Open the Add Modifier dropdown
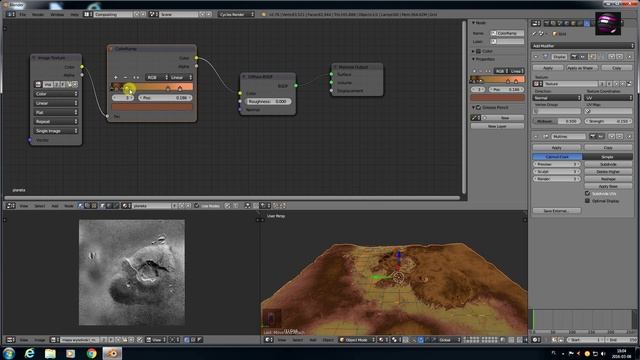Image resolution: width=640 pixels, height=360 pixels. point(582,46)
